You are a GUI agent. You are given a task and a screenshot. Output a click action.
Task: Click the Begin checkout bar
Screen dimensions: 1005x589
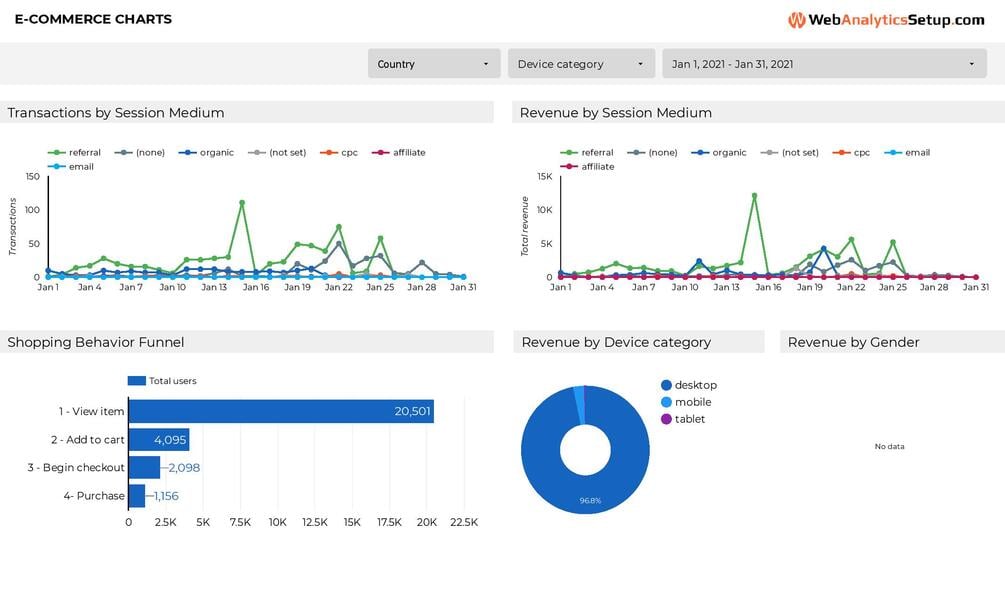(144, 468)
